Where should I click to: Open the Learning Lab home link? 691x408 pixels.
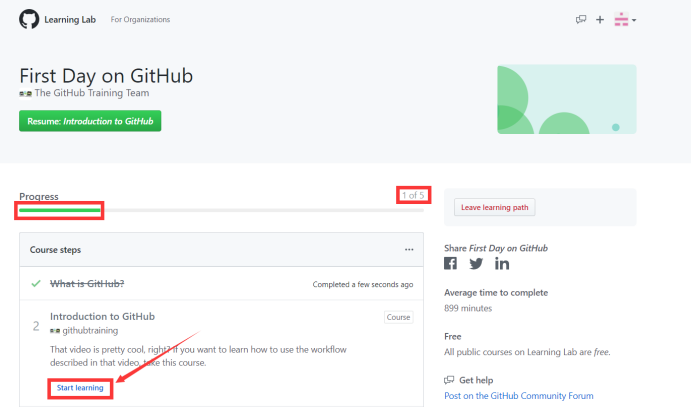(70, 20)
